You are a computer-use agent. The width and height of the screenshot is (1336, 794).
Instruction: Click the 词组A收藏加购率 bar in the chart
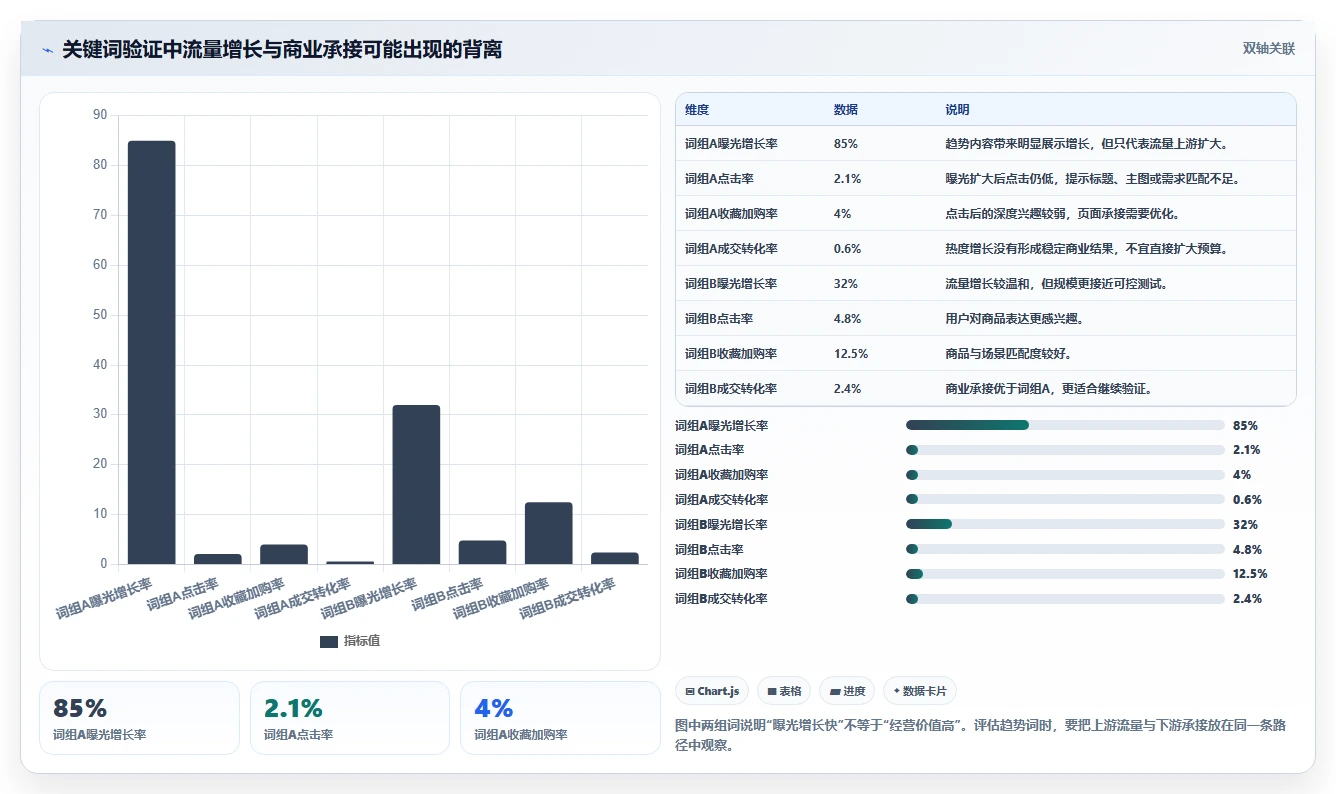click(x=284, y=554)
